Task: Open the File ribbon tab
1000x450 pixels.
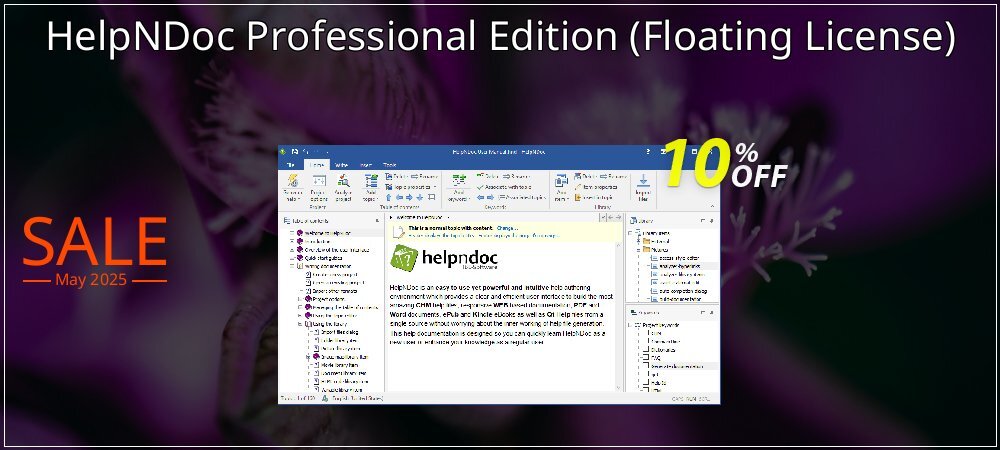Action: click(290, 165)
